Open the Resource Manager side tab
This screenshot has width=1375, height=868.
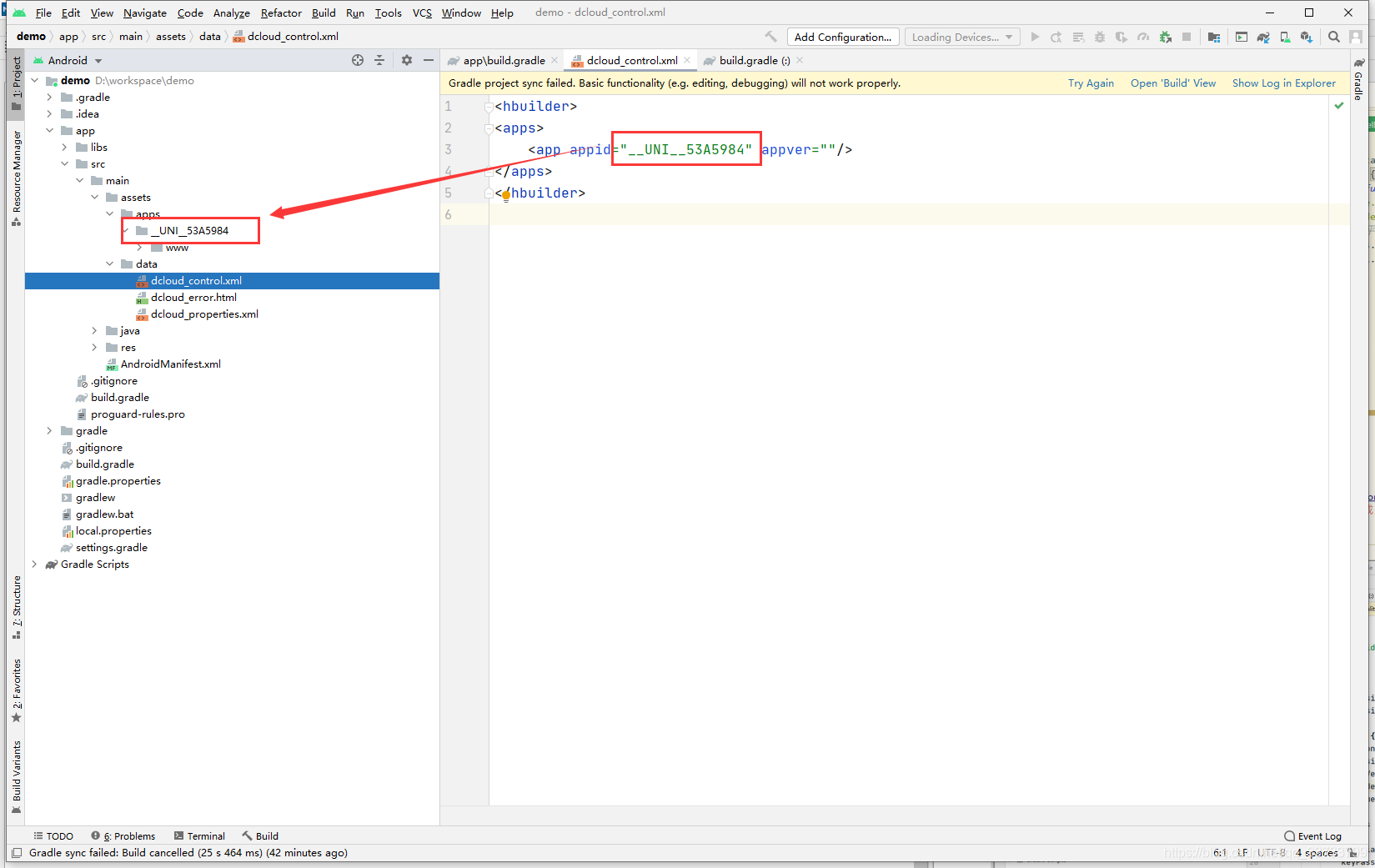point(16,178)
